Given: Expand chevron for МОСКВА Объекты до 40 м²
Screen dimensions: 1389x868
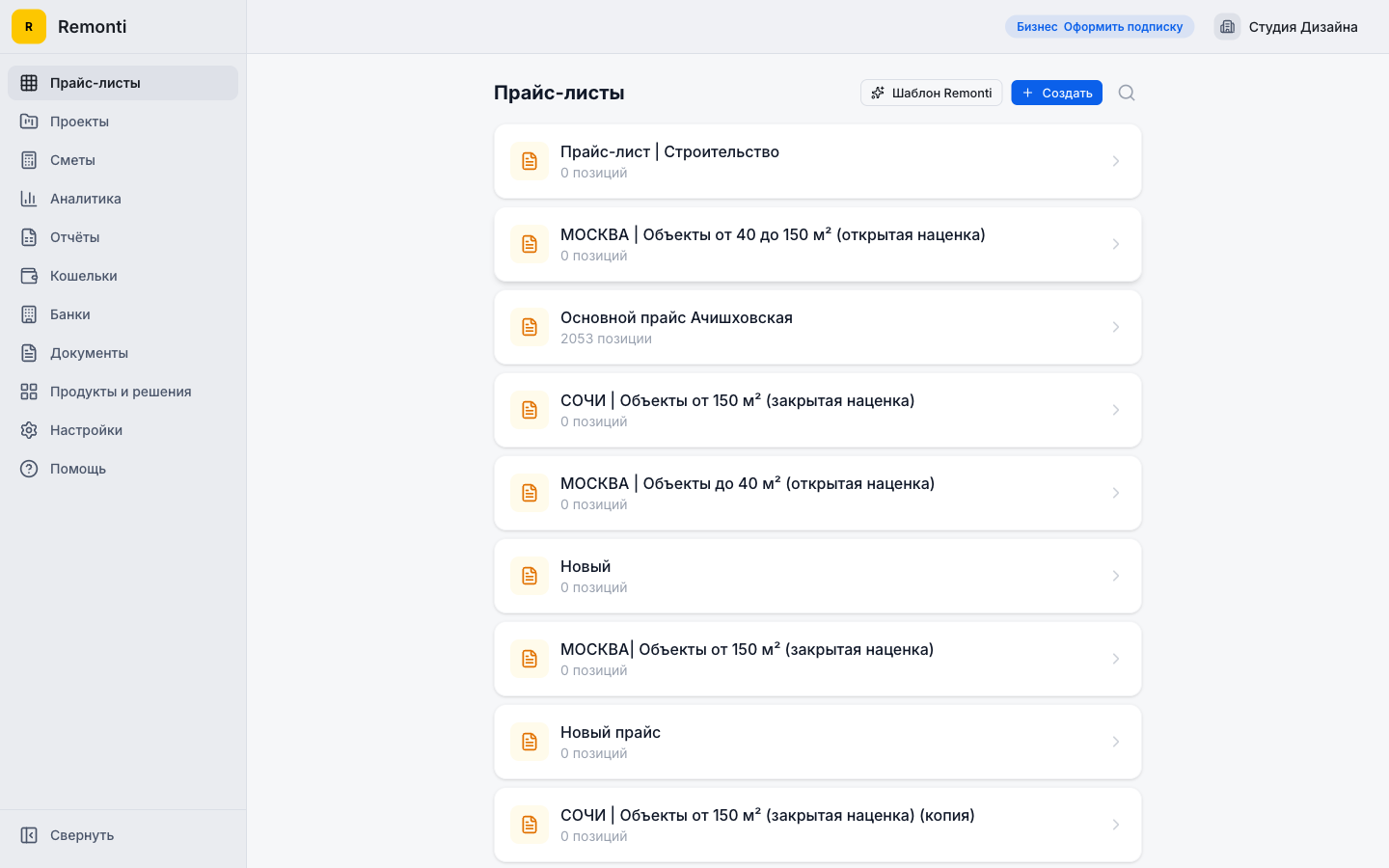Looking at the screenshot, I should [x=1115, y=493].
